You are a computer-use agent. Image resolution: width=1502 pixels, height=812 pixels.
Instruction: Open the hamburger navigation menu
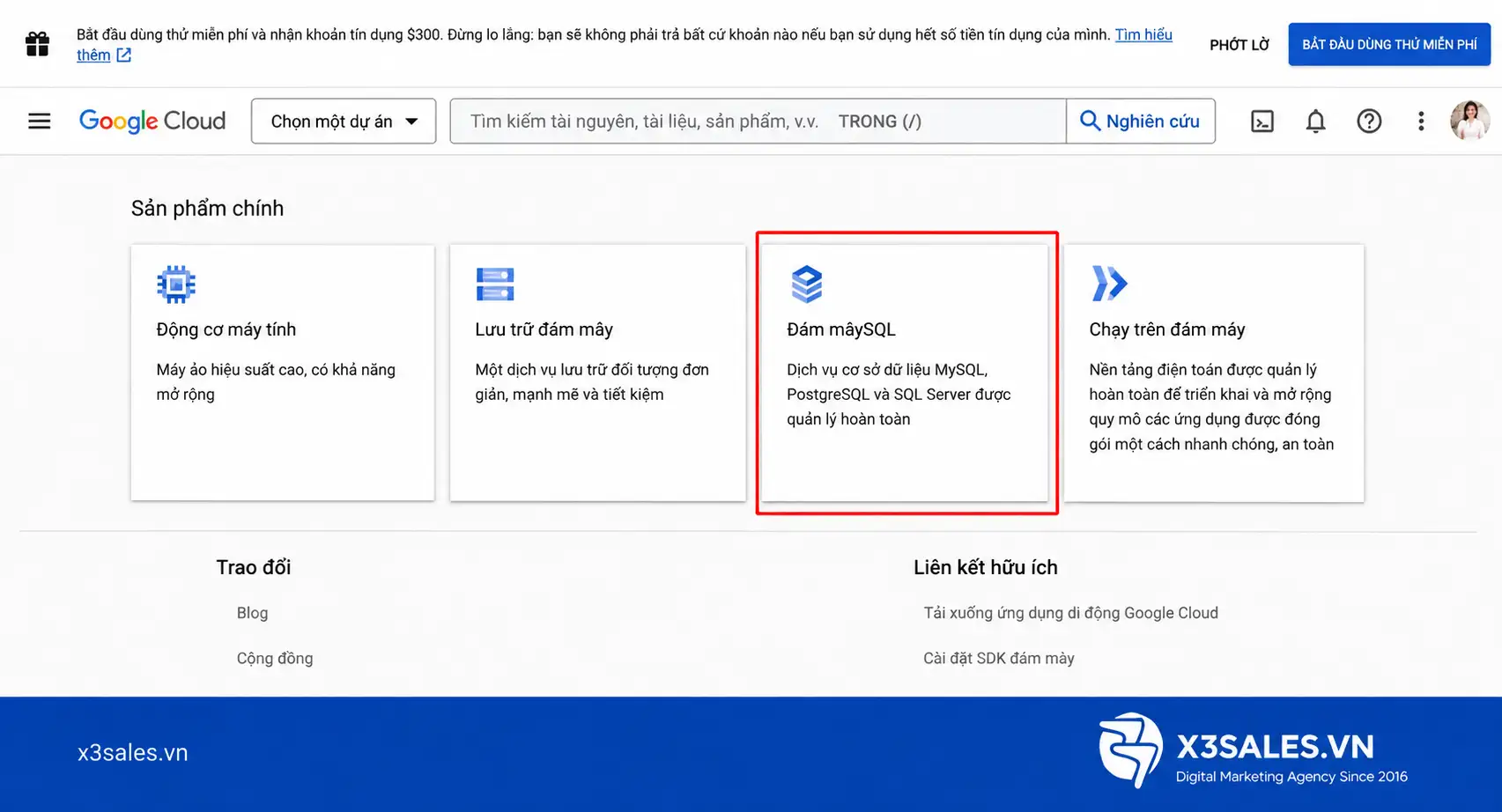tap(39, 121)
